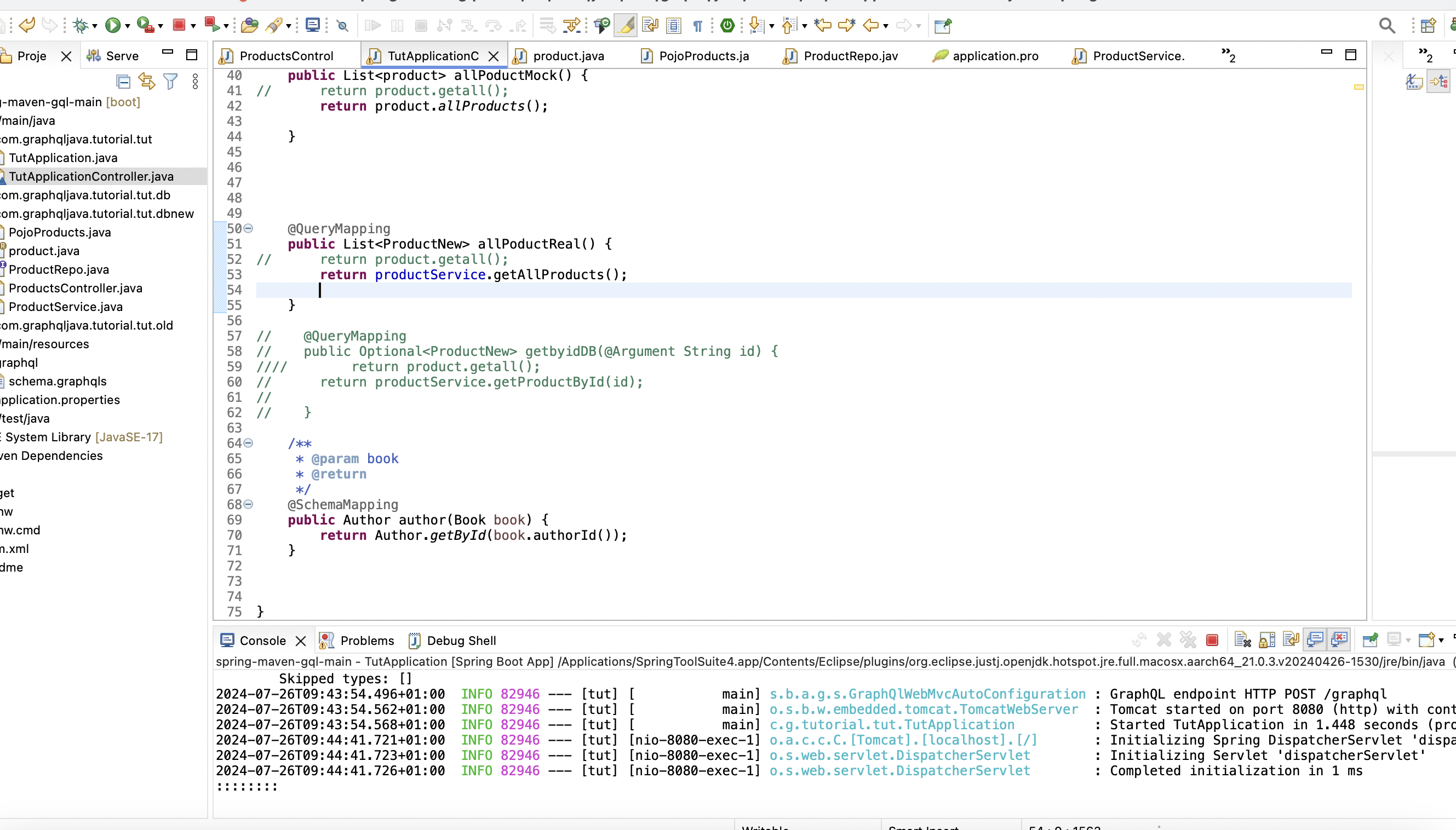The height and width of the screenshot is (830, 1456).
Task: Toggle Scroll Lock in console toolbar
Action: point(1266,640)
